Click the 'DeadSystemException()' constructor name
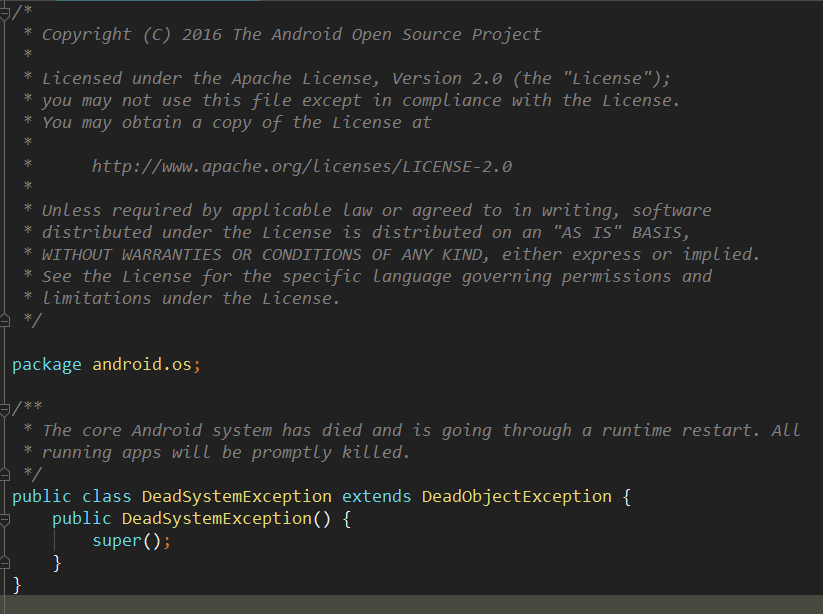This screenshot has width=823, height=614. [226, 519]
